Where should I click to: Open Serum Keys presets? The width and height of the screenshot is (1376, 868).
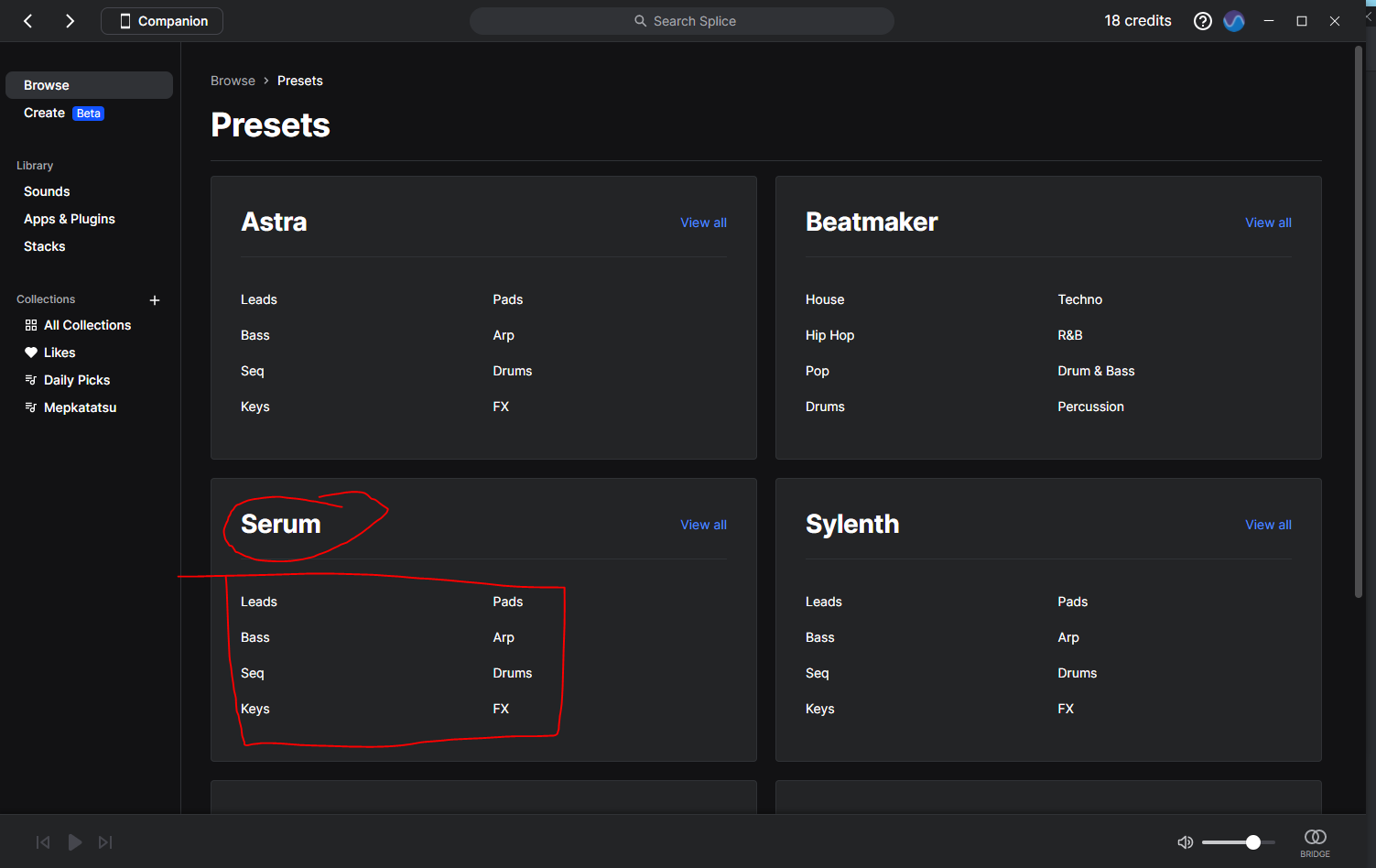pyautogui.click(x=255, y=709)
